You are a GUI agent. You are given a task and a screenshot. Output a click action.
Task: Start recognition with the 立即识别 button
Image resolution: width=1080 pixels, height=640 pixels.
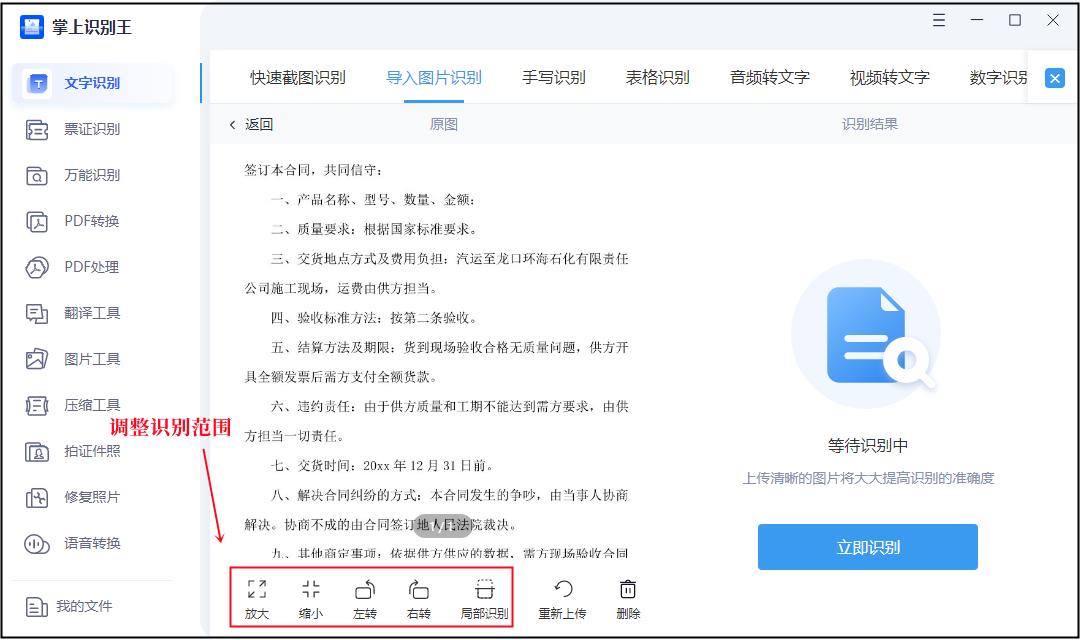[x=867, y=547]
